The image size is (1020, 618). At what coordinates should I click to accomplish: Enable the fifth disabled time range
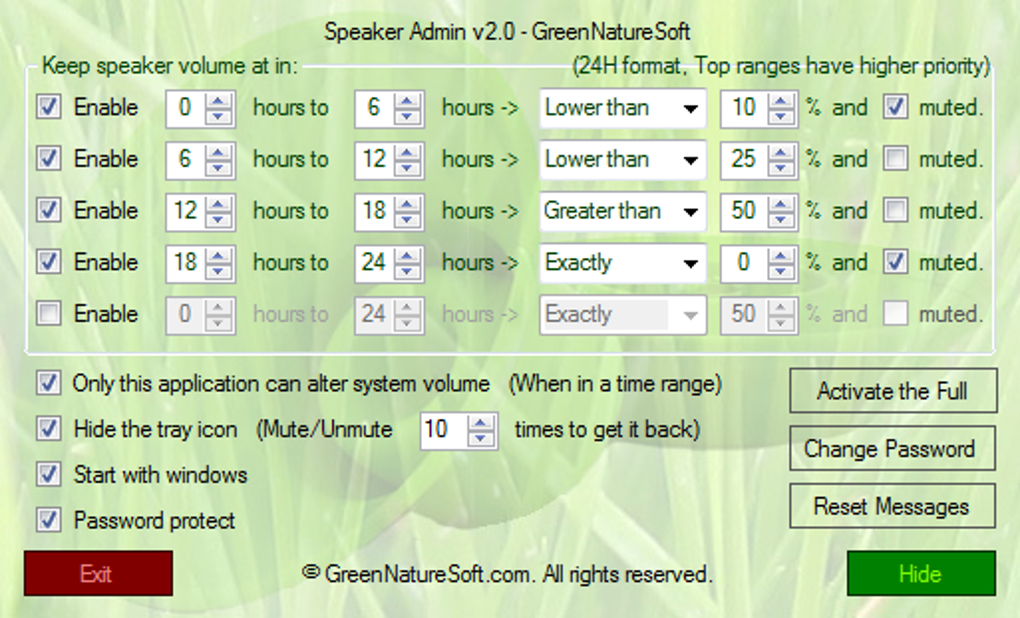pos(49,314)
